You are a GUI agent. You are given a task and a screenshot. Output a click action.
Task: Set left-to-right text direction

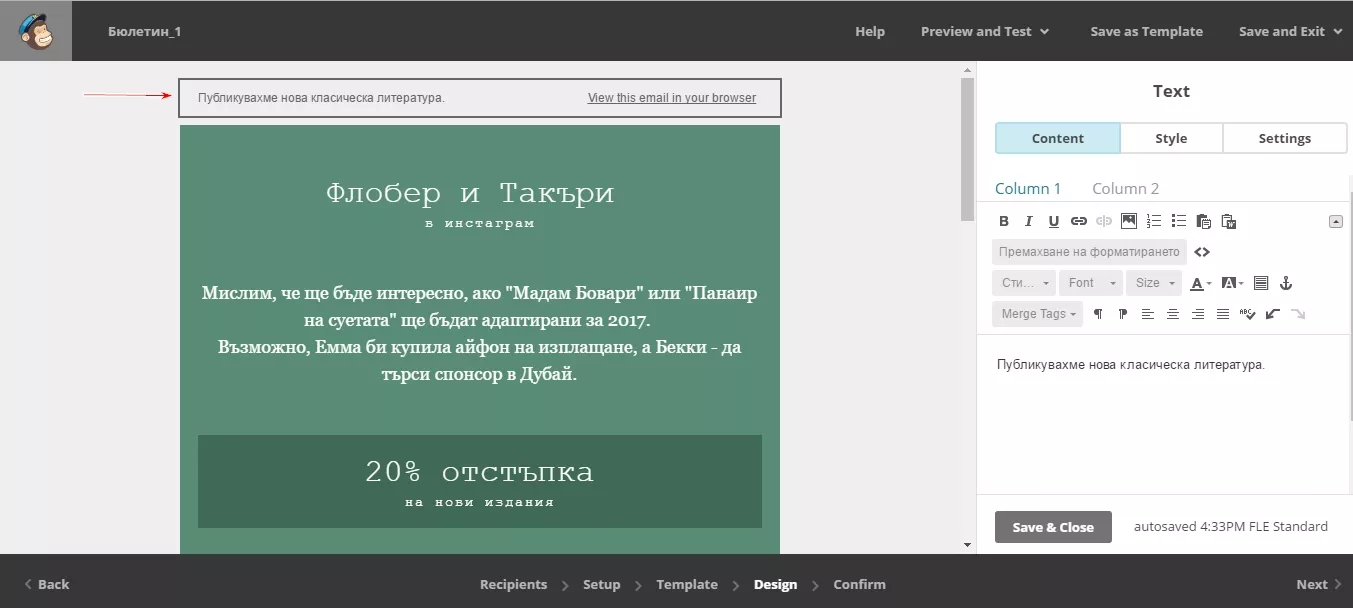coord(1098,314)
